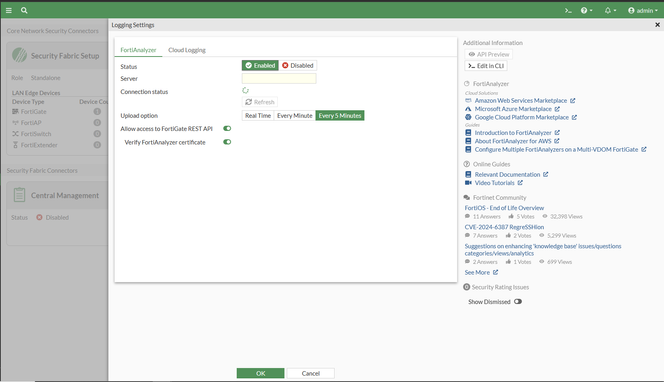The height and width of the screenshot is (382, 664).
Task: Open the notifications bell menu
Action: pos(610,11)
